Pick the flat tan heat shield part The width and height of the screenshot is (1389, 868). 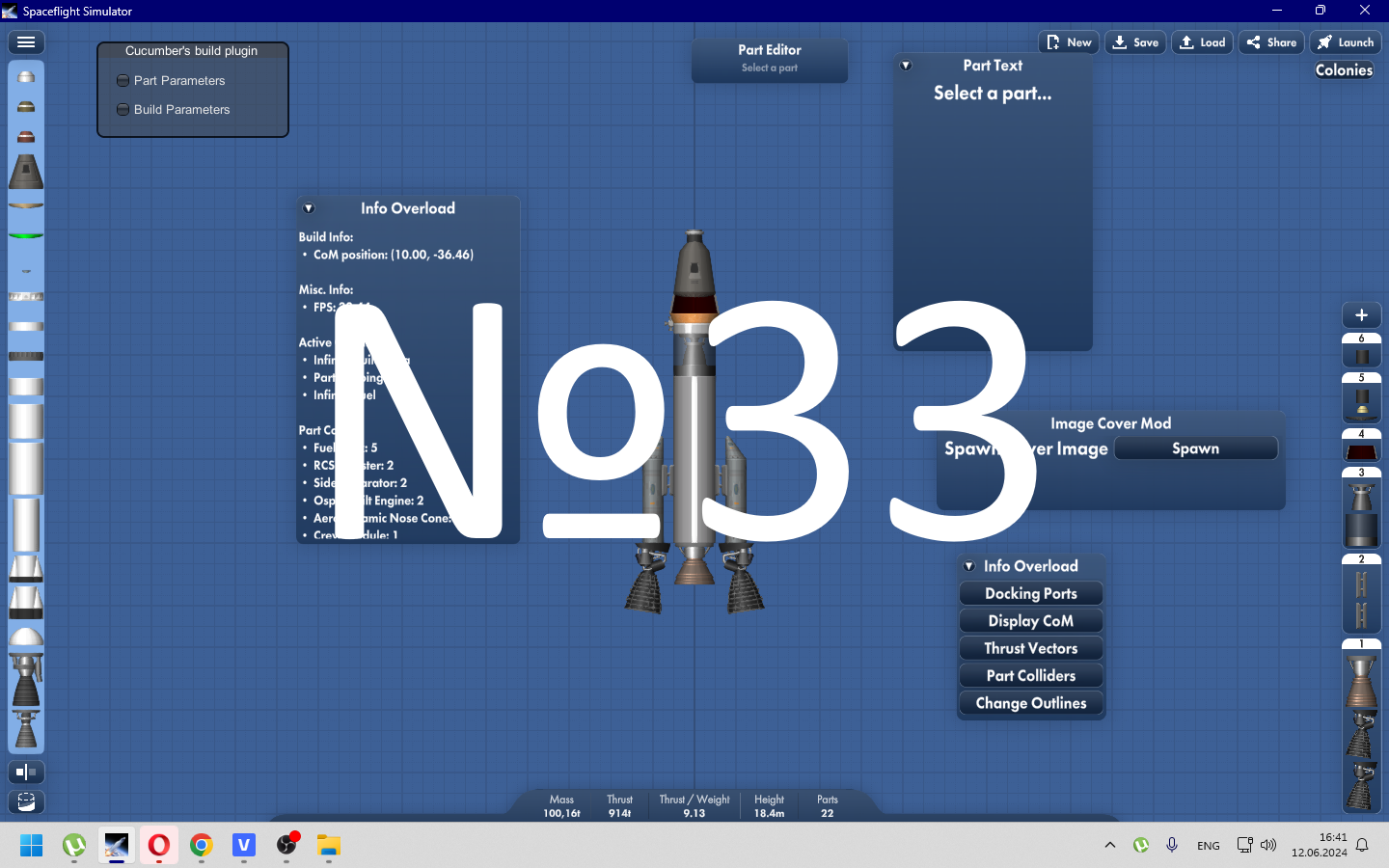[26, 204]
